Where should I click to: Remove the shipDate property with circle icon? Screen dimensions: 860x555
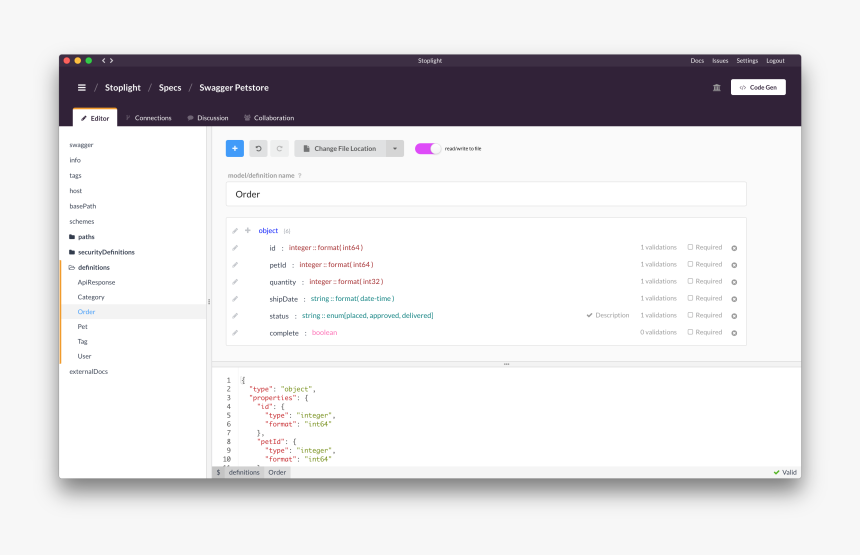(734, 299)
